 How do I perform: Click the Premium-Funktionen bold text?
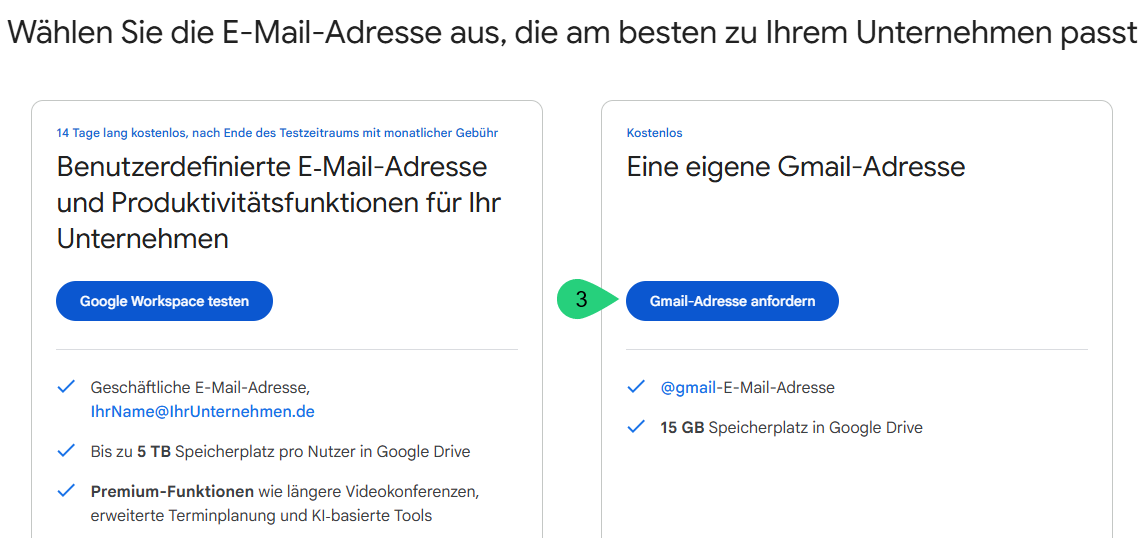pos(172,492)
